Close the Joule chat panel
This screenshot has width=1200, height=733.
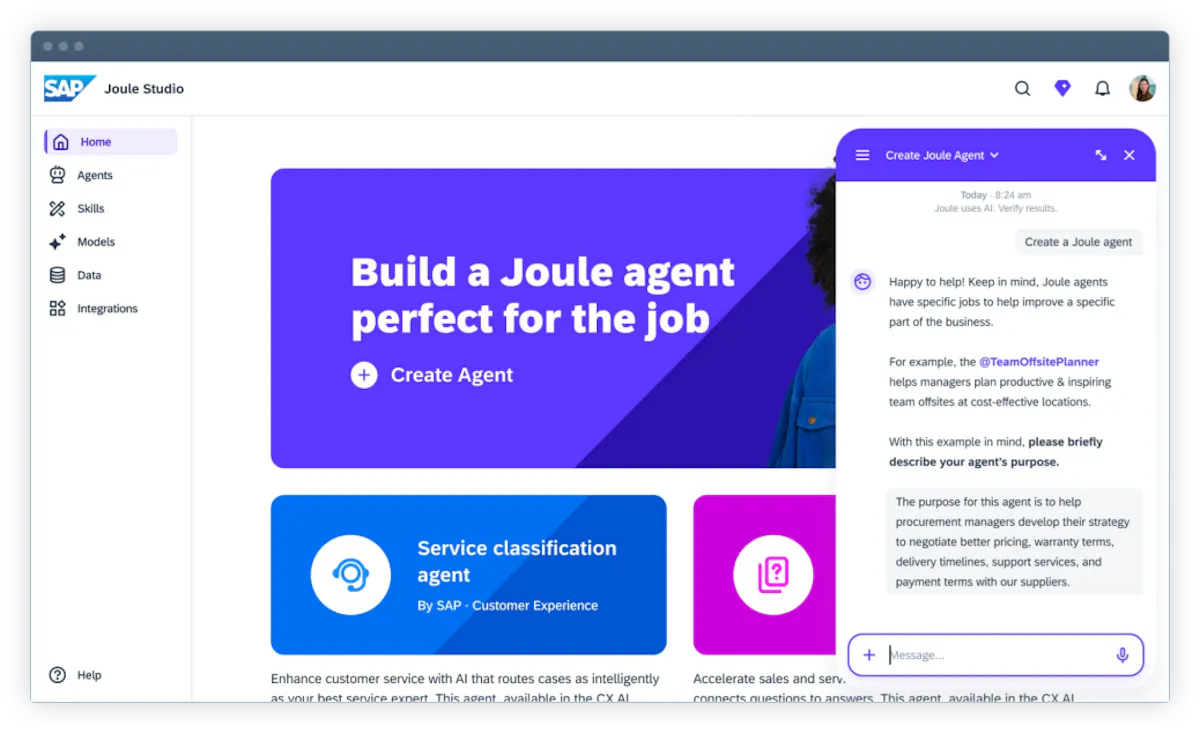pyautogui.click(x=1129, y=155)
